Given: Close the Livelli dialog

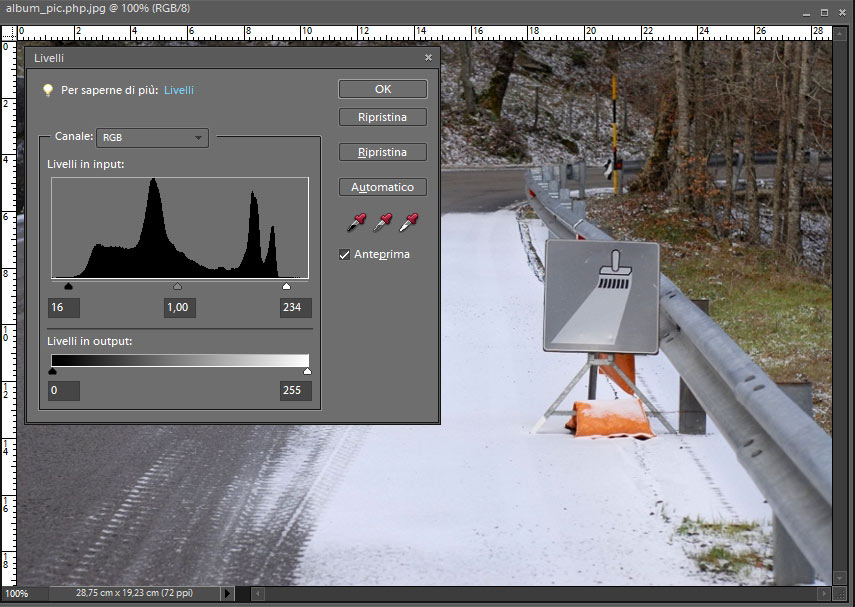Looking at the screenshot, I should (428, 58).
